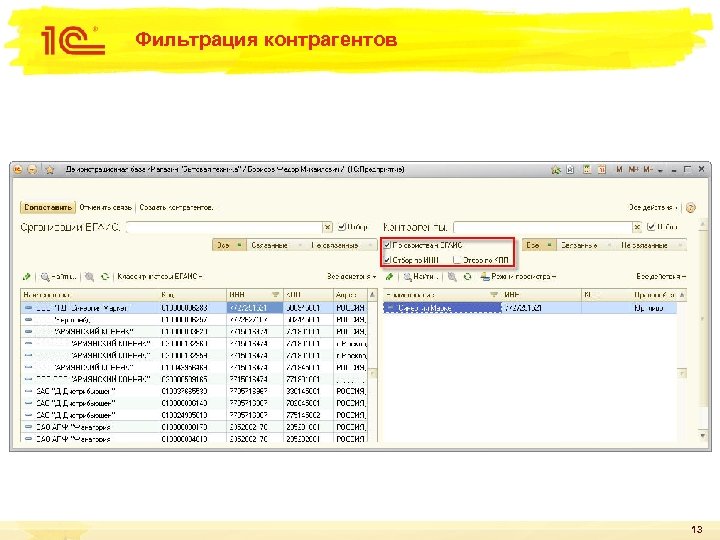Image resolution: width=720 pixels, height=540 pixels.
Task: Sort by the ИНН column header in Контрагенты table
Action: (541, 295)
